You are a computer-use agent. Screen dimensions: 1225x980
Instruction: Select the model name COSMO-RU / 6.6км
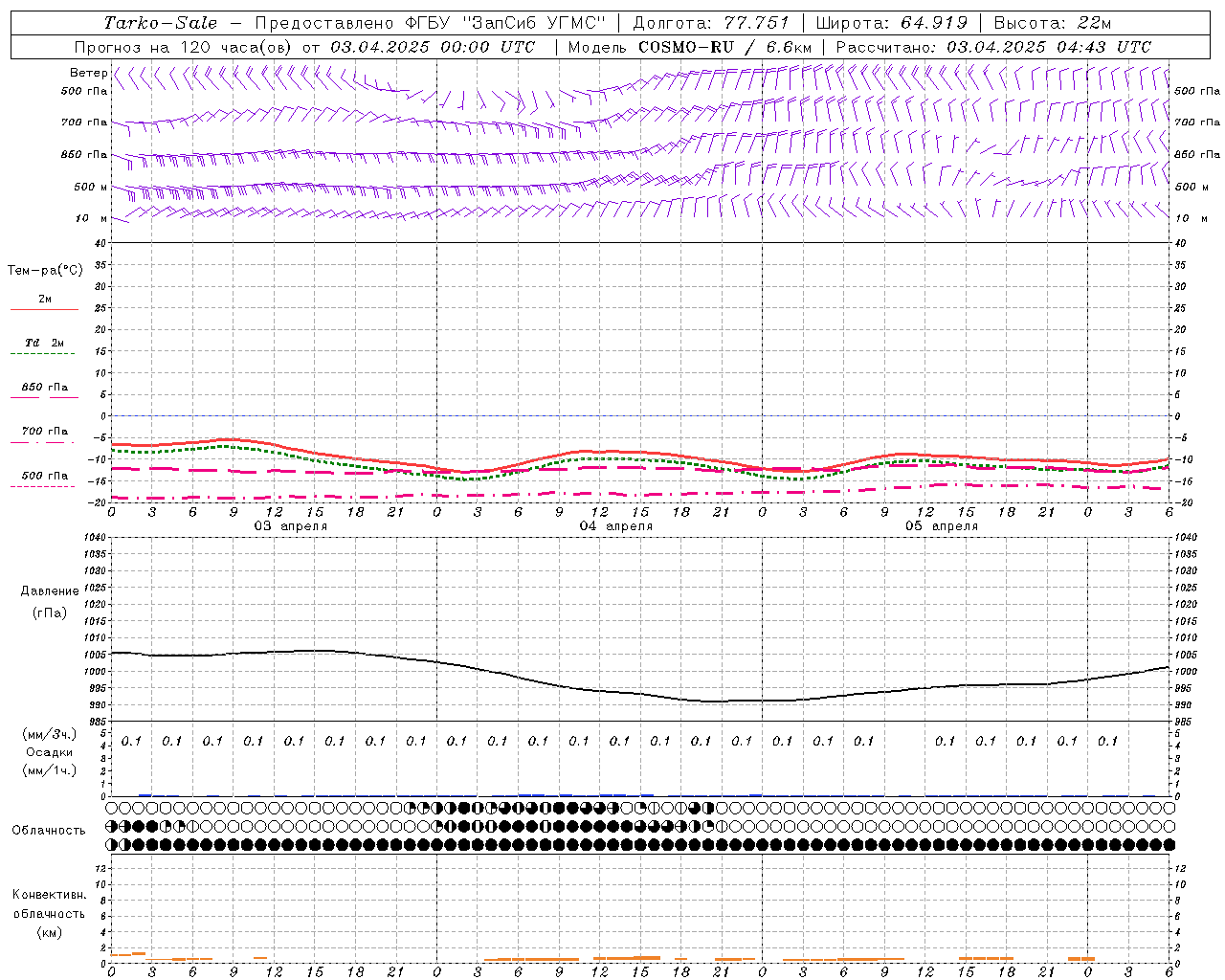724,47
